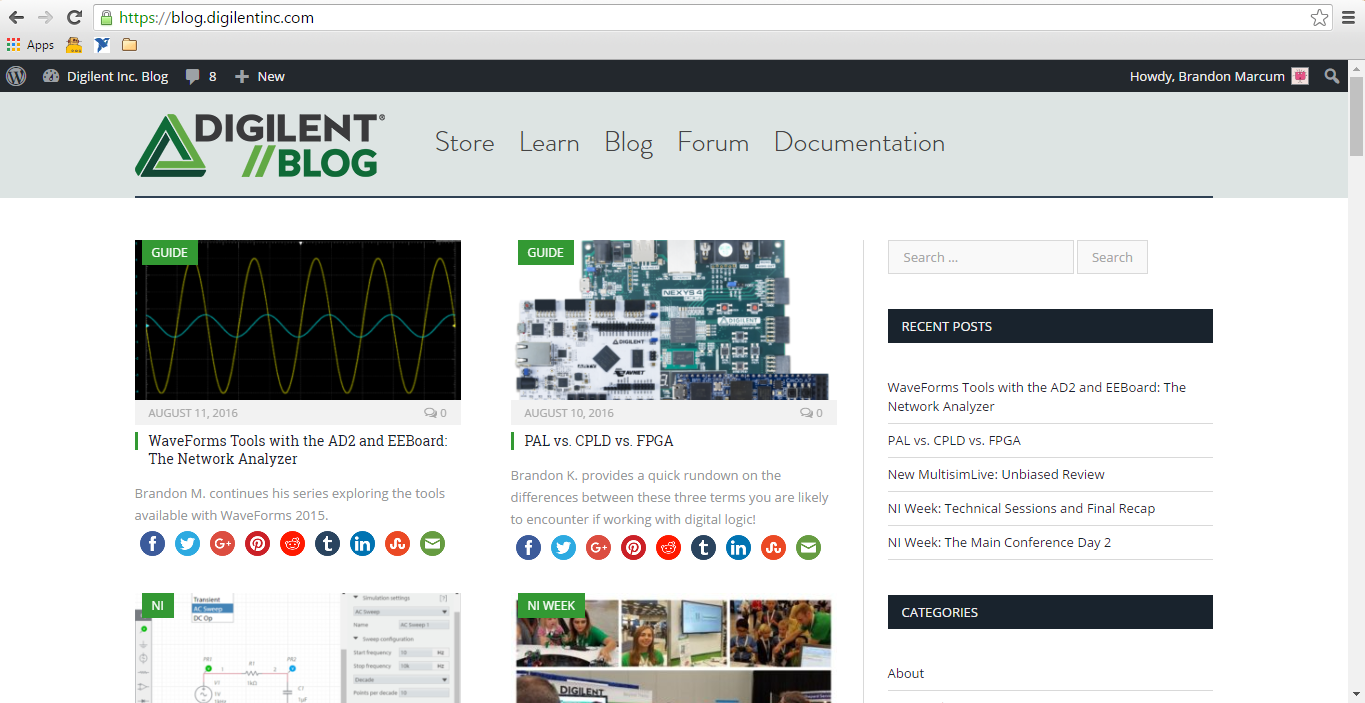Pin PAL vs. CPLD post on Pinterest

click(633, 547)
